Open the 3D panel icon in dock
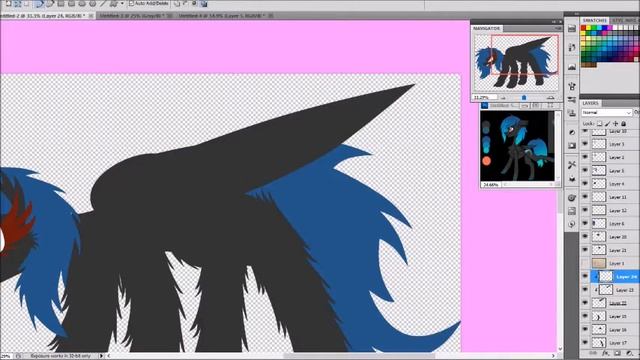The height and width of the screenshot is (360, 640). coord(572,179)
